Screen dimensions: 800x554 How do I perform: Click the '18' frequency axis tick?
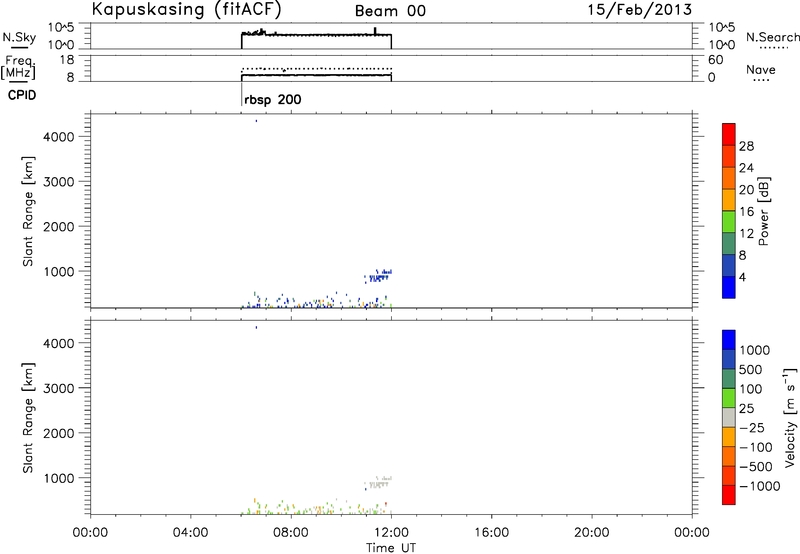tap(67, 60)
